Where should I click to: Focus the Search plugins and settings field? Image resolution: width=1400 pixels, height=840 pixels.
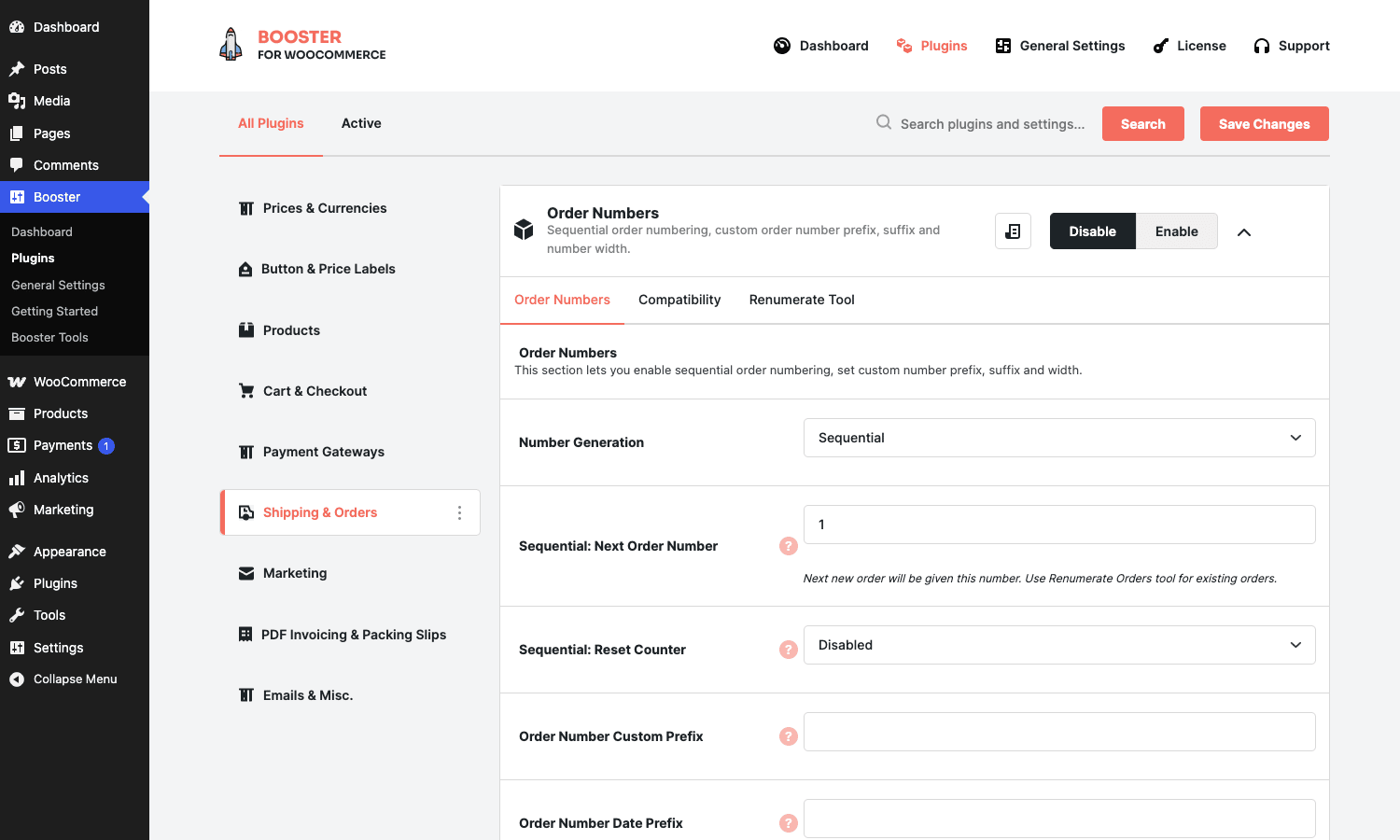992,123
